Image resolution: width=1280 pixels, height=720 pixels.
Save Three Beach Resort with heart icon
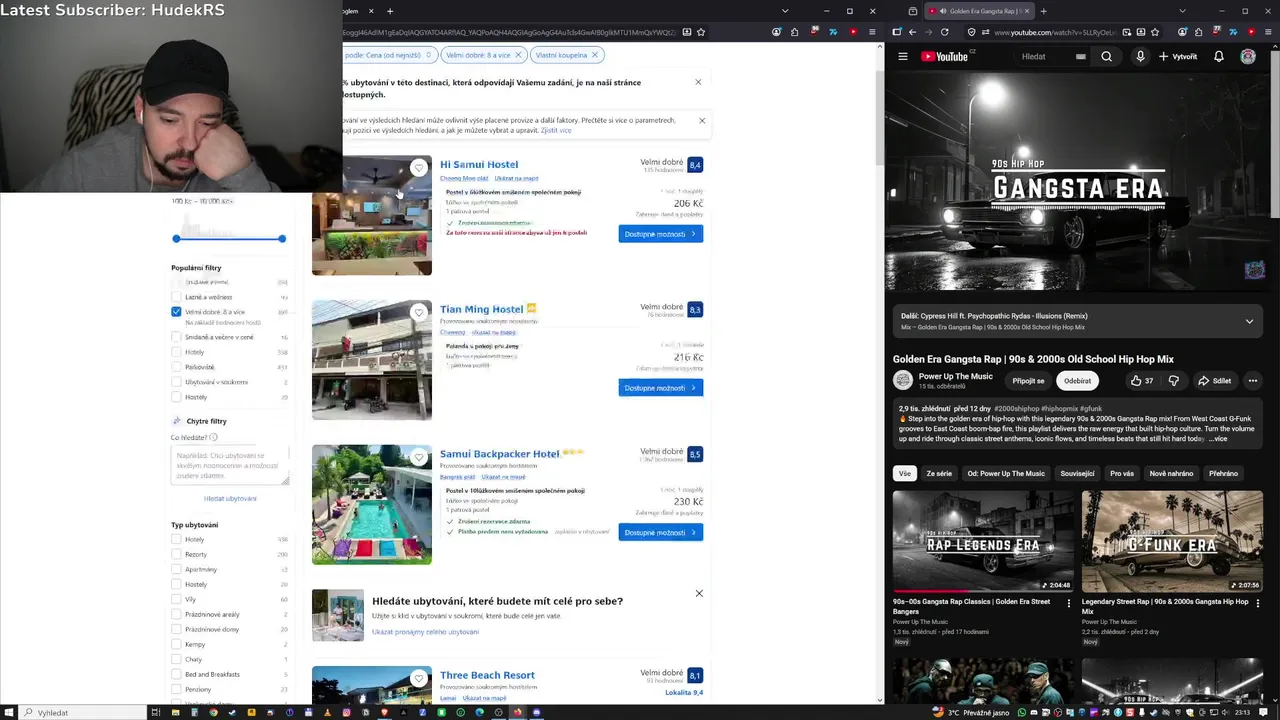pyautogui.click(x=419, y=679)
